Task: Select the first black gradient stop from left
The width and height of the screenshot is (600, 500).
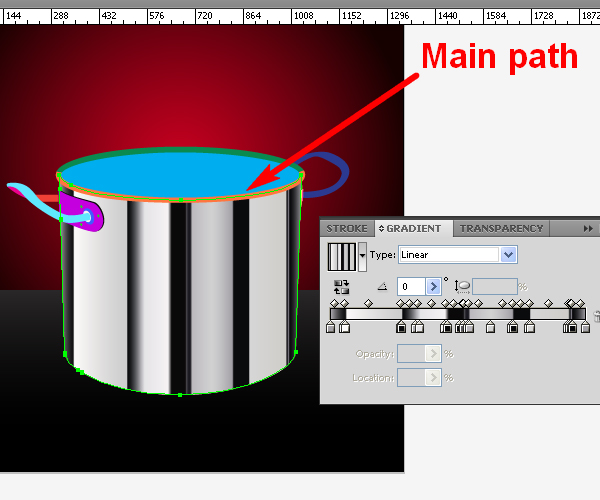Action: coord(401,327)
